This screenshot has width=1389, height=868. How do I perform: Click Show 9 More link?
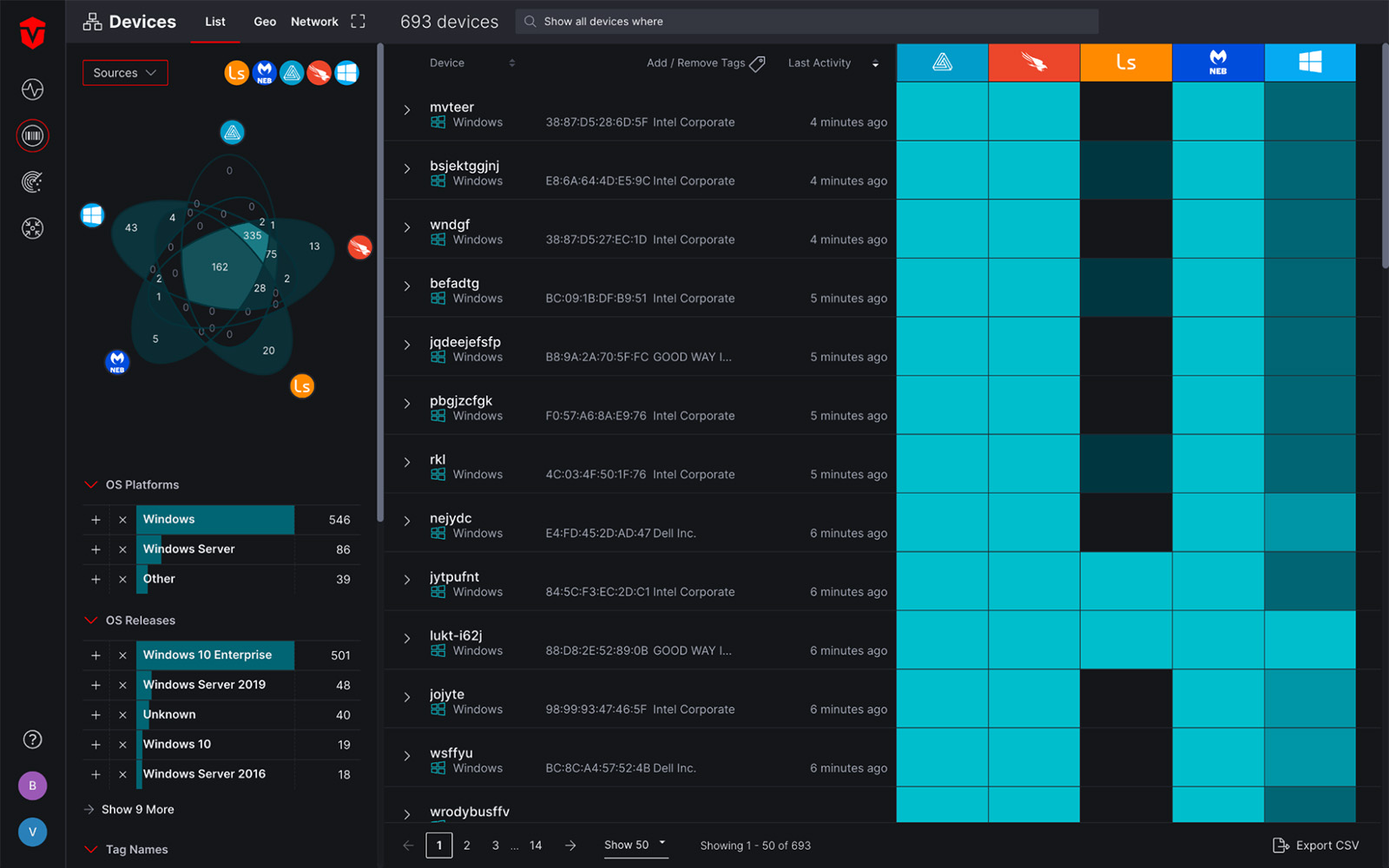pos(137,810)
